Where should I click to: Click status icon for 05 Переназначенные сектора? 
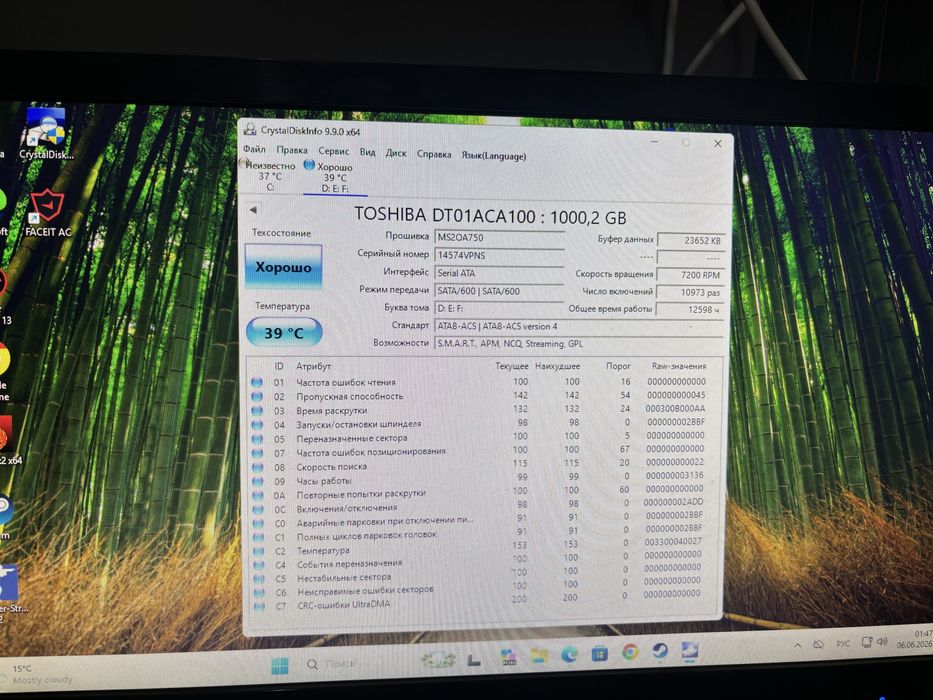(x=257, y=439)
